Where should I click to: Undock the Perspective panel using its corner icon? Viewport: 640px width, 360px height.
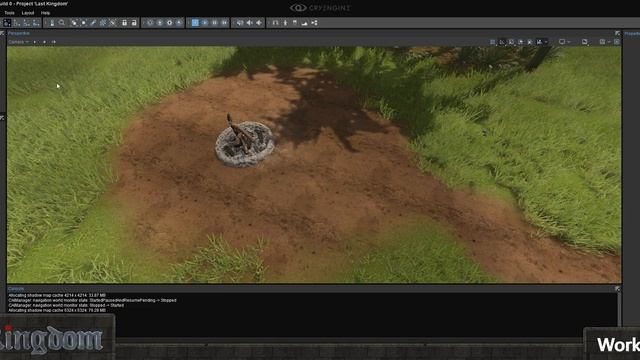618,33
